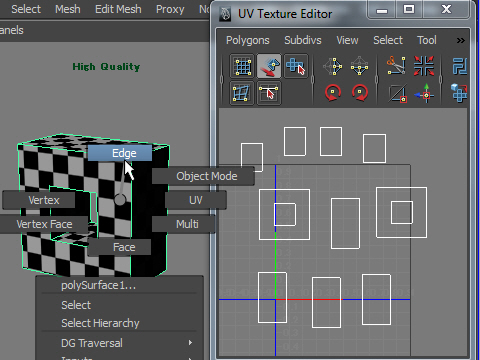Select the UV Lattice tool icon
Screen dimensions: 480x360
pyautogui.click(x=243, y=66)
